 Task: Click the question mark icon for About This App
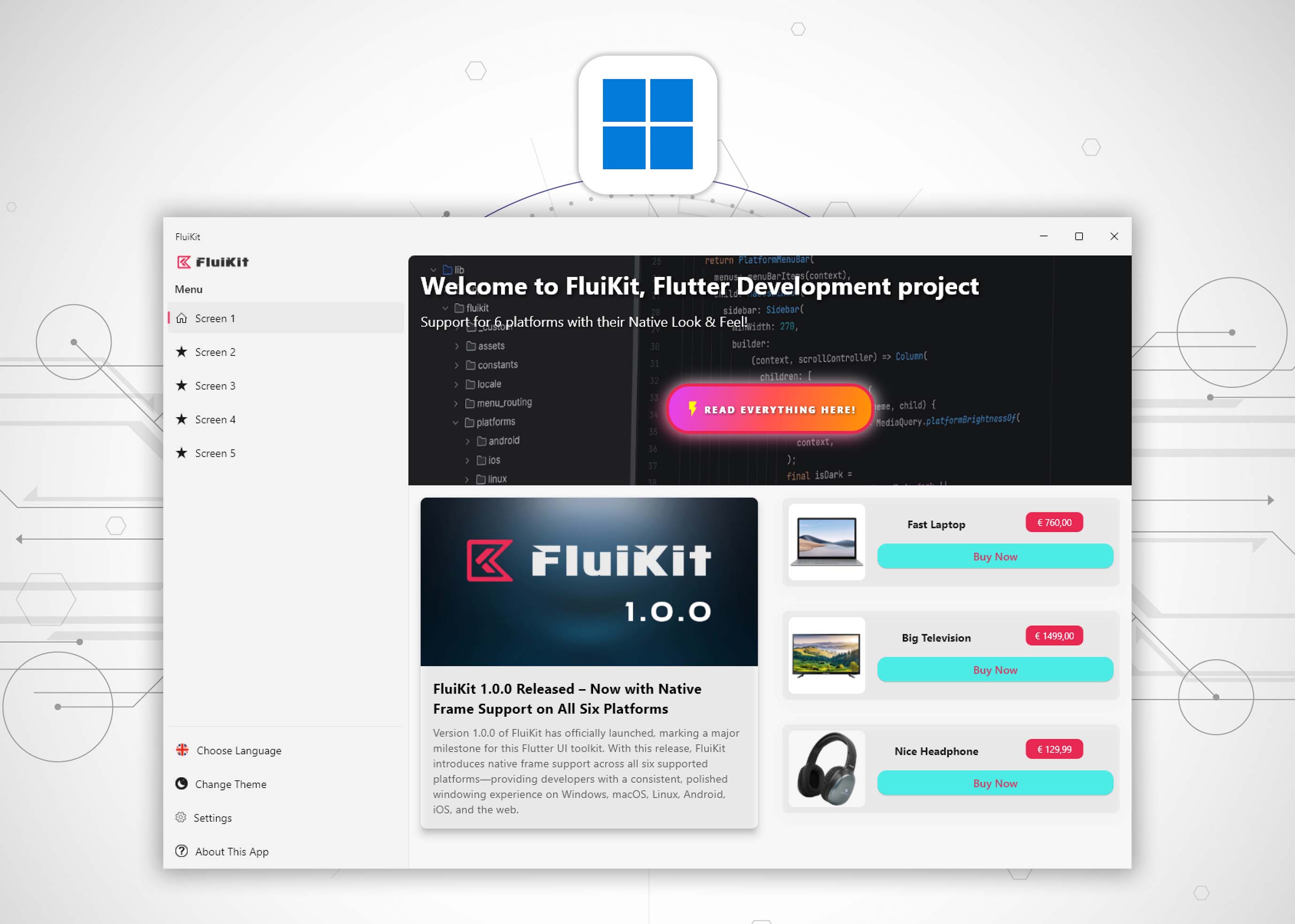(182, 851)
